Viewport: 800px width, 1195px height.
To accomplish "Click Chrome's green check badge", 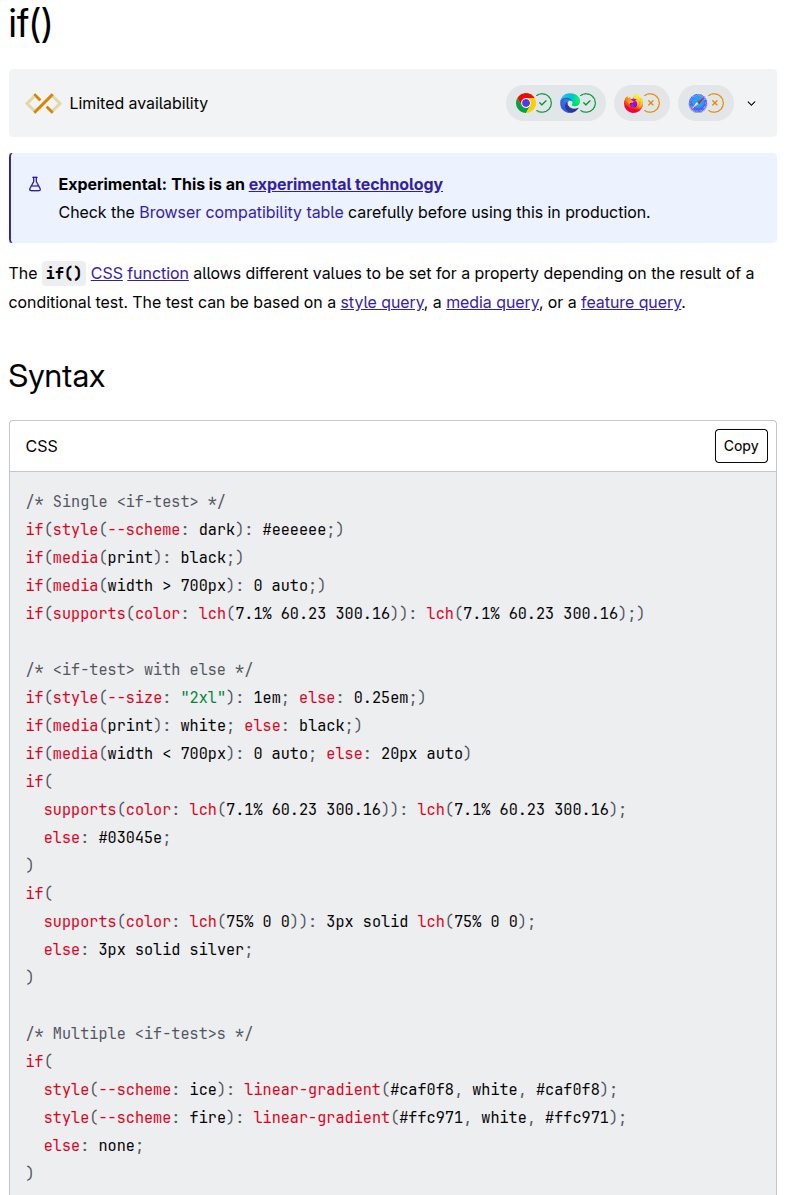I will click(543, 103).
